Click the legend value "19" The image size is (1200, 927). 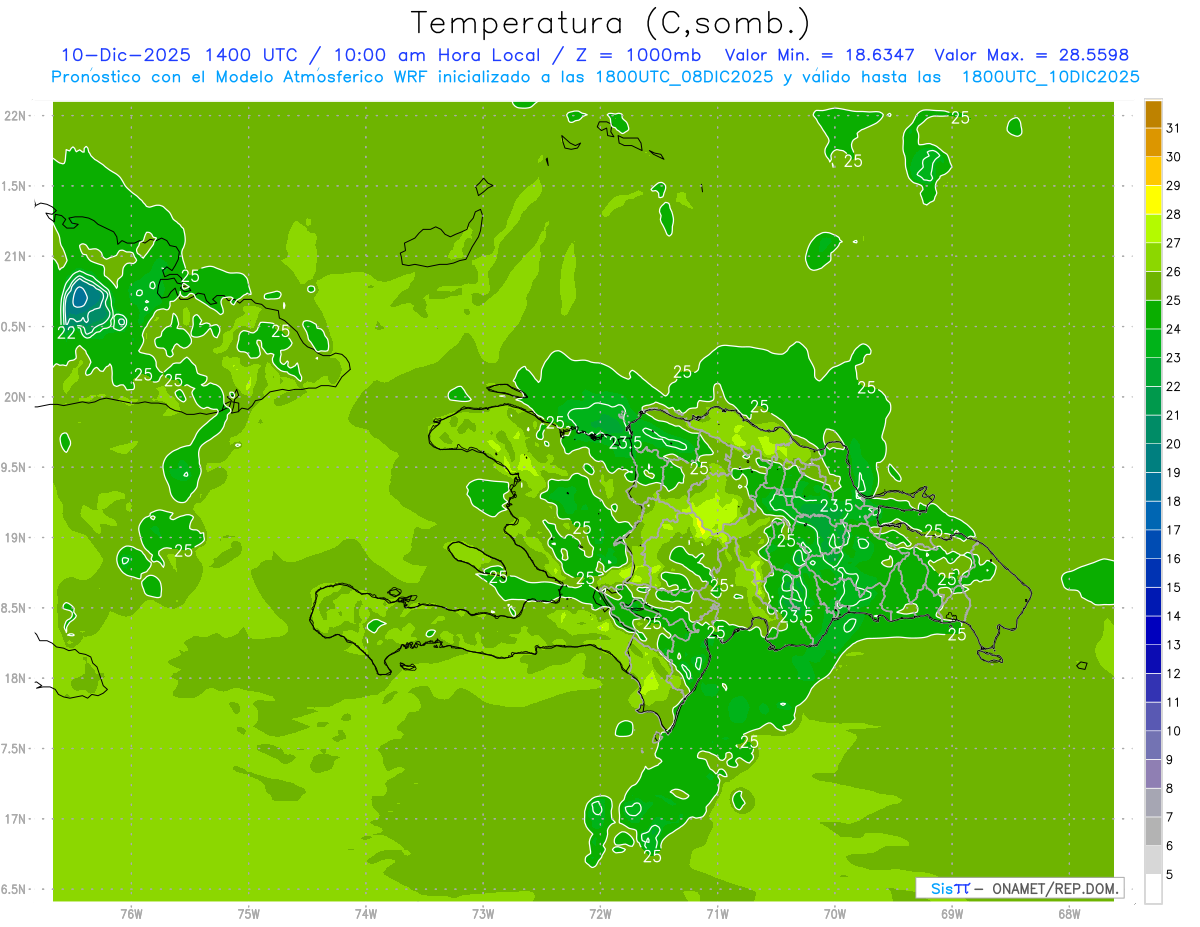1173,473
